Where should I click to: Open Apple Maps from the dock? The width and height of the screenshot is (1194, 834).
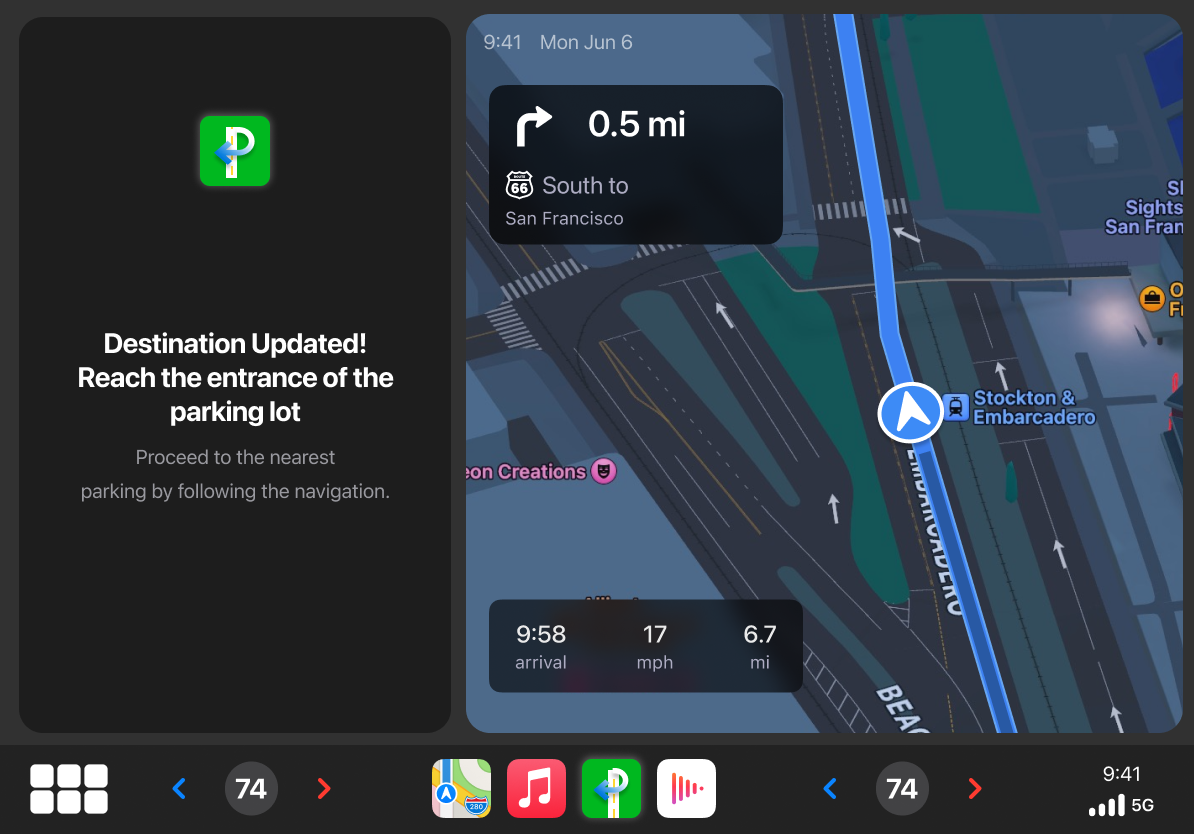coord(461,788)
